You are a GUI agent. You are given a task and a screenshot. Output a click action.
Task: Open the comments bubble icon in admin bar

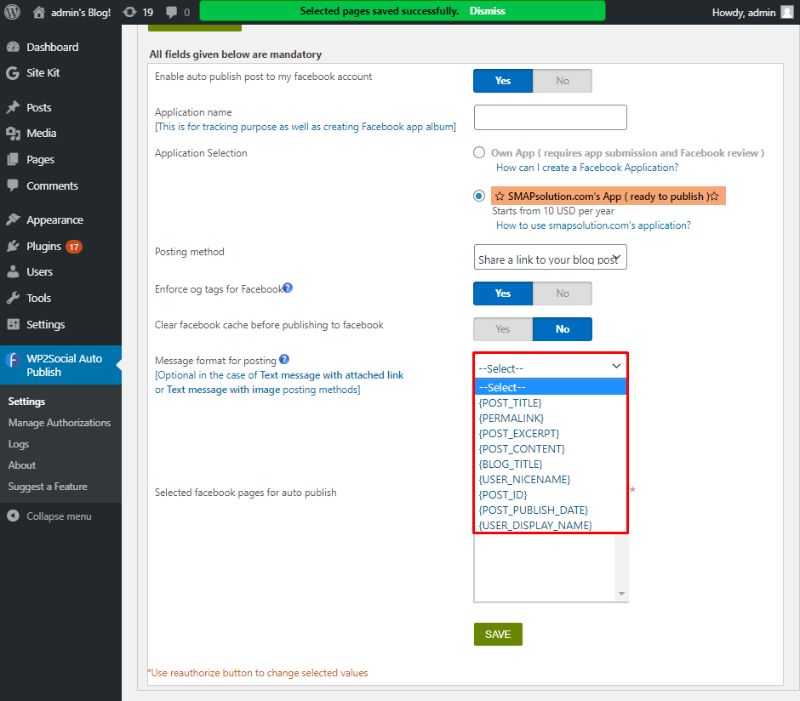172,12
